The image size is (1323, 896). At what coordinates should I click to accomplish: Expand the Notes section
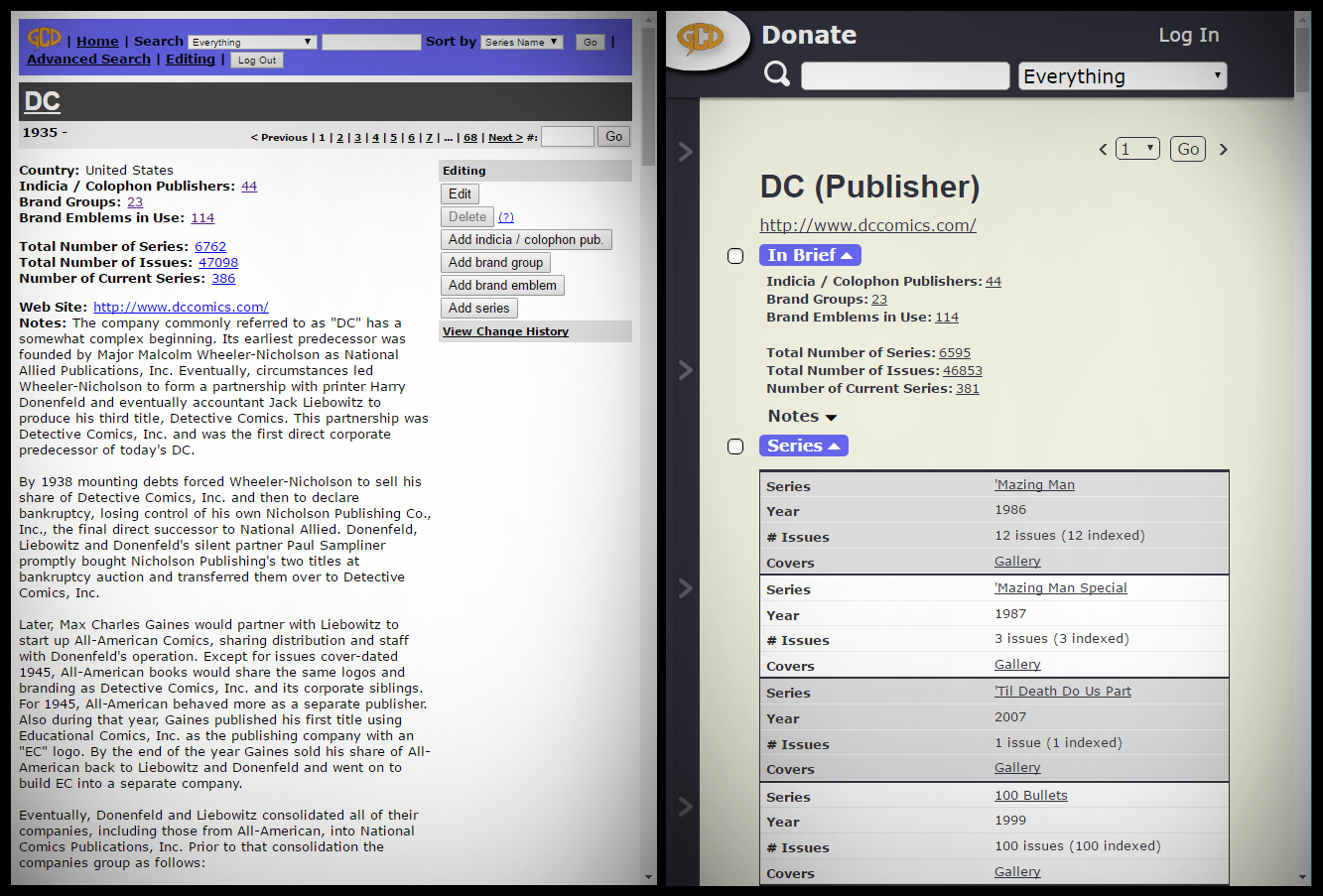tap(802, 417)
